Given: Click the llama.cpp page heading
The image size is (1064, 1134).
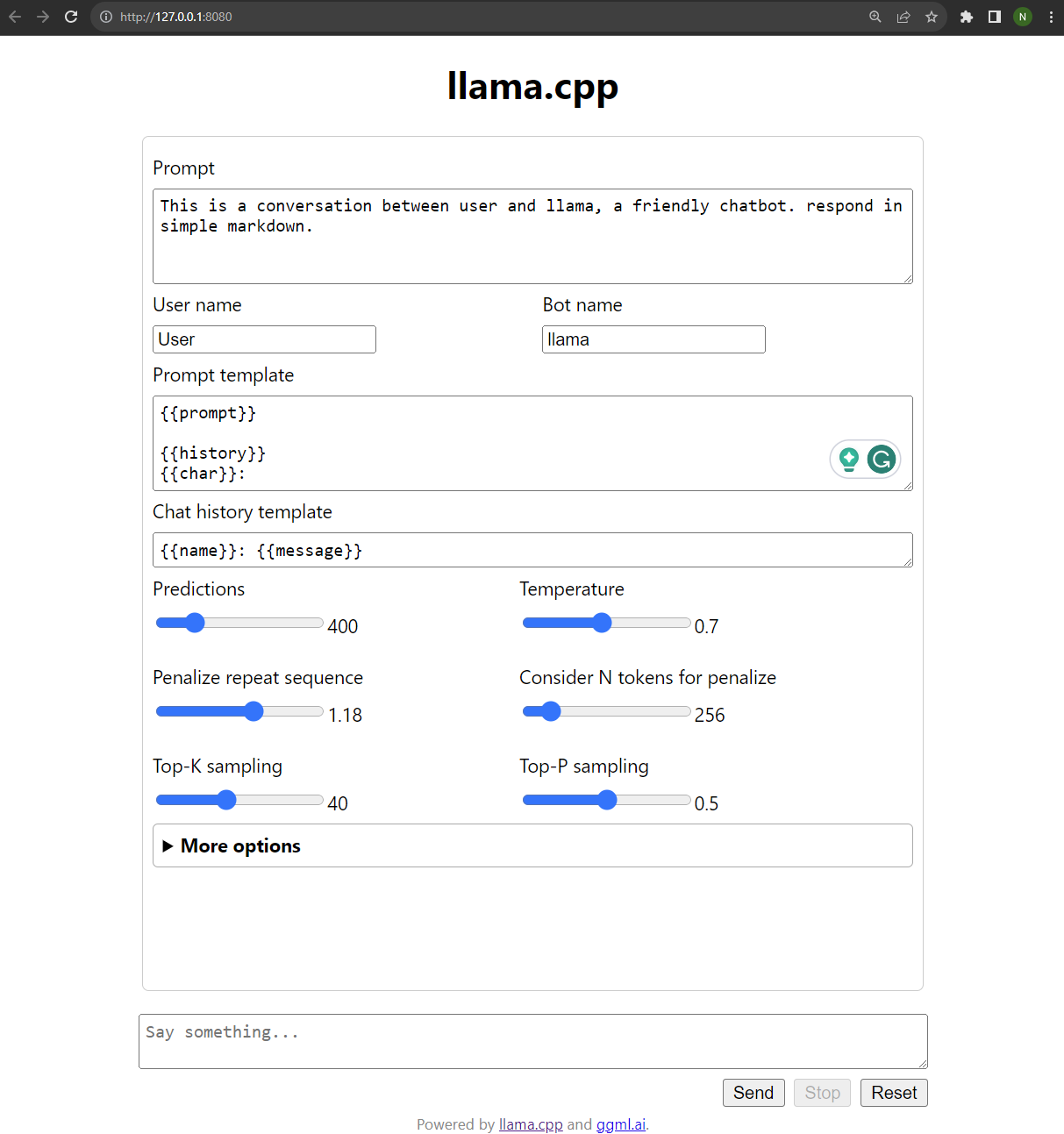Looking at the screenshot, I should coord(532,86).
